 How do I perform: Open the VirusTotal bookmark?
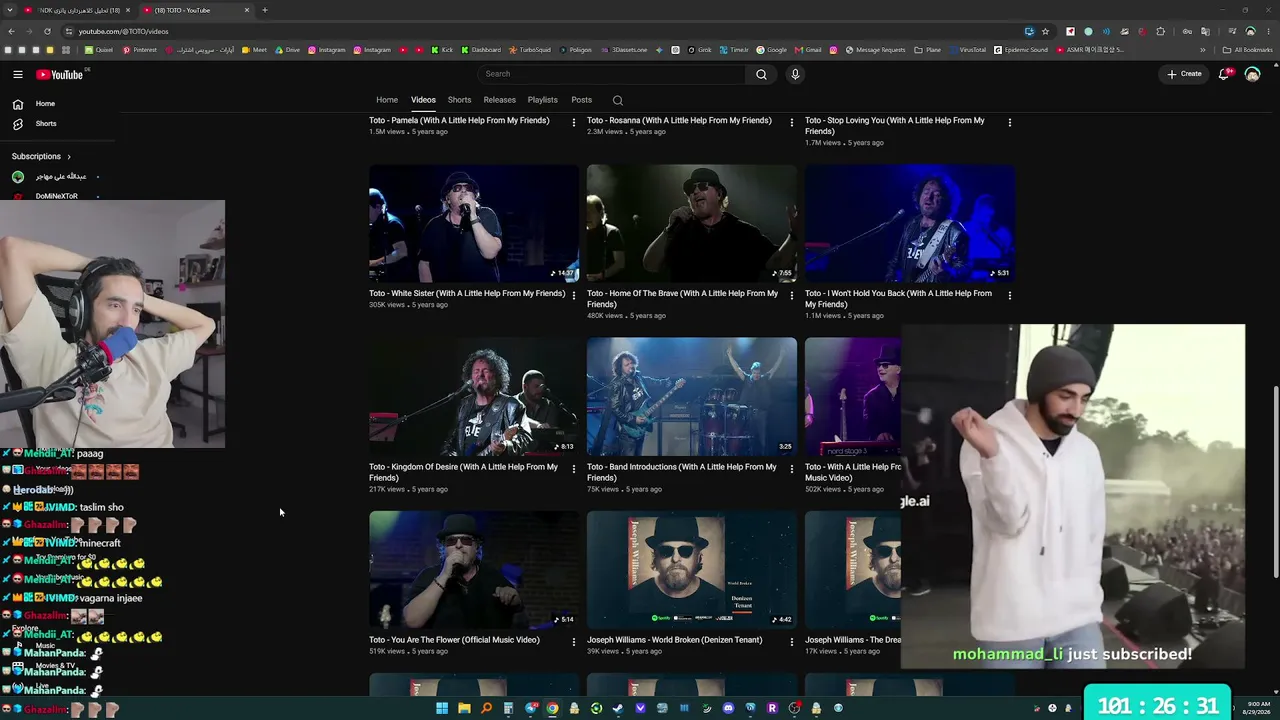pyautogui.click(x=967, y=50)
